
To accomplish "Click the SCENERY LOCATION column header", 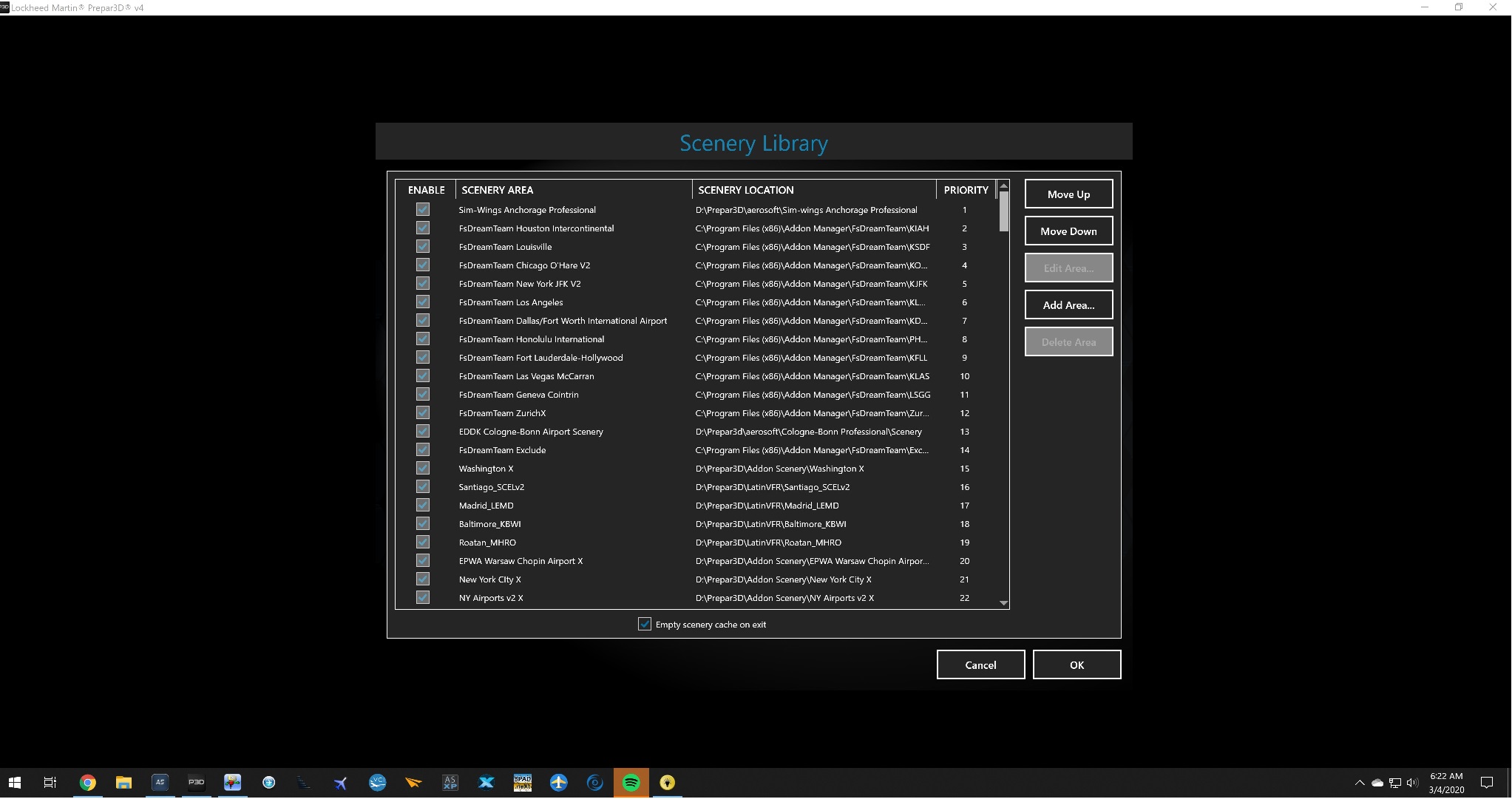I will pyautogui.click(x=814, y=190).
